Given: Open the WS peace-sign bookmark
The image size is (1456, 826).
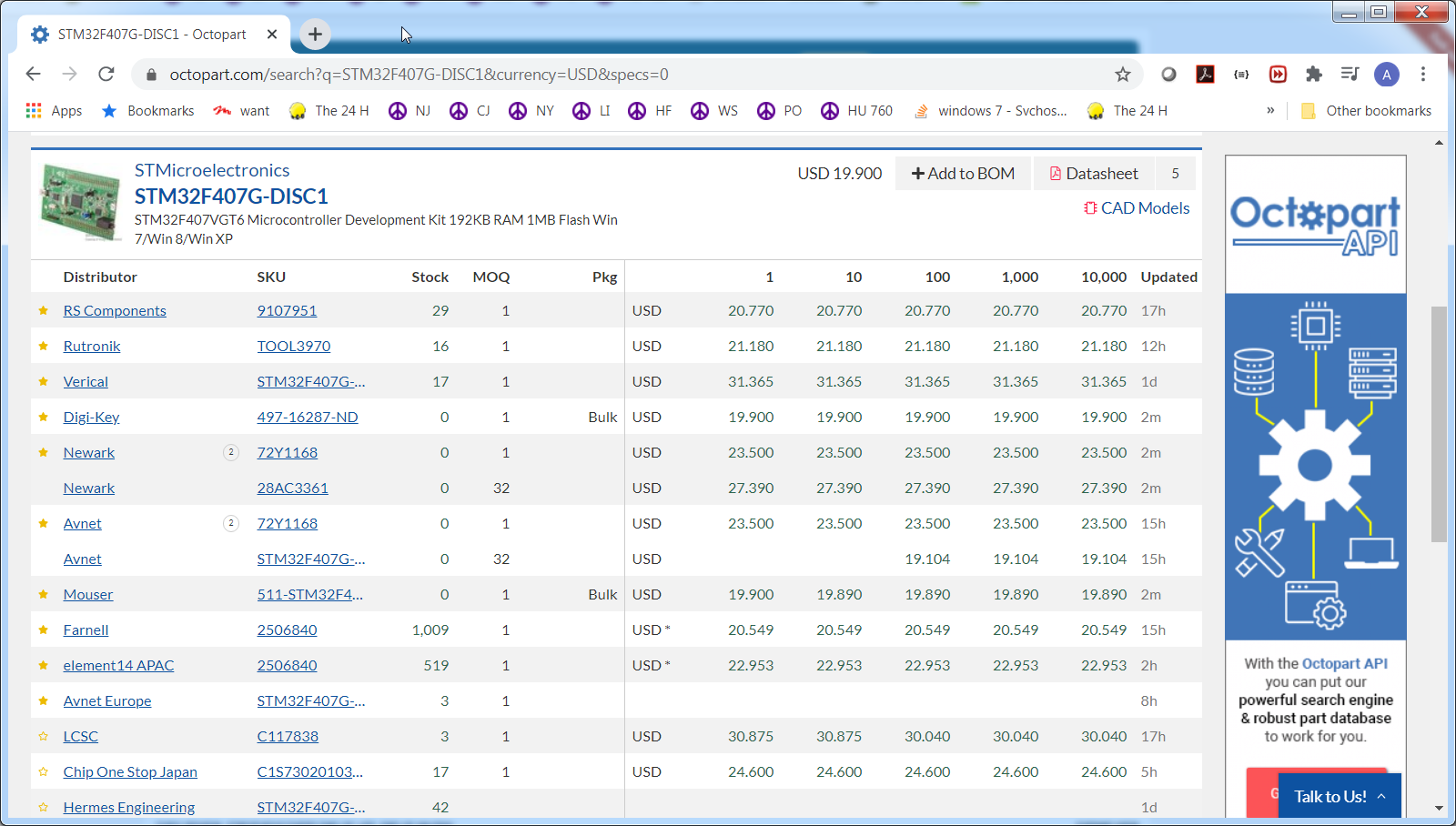Looking at the screenshot, I should click(714, 111).
